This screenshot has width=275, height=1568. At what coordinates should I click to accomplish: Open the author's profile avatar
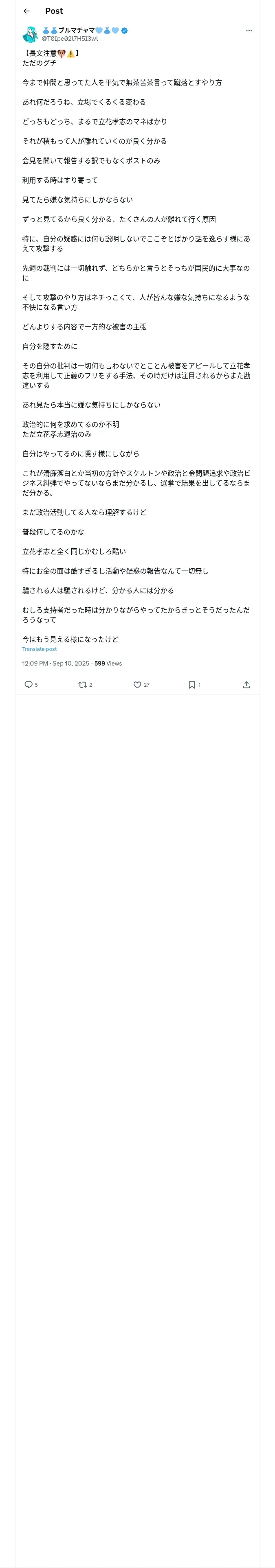pyautogui.click(x=30, y=34)
